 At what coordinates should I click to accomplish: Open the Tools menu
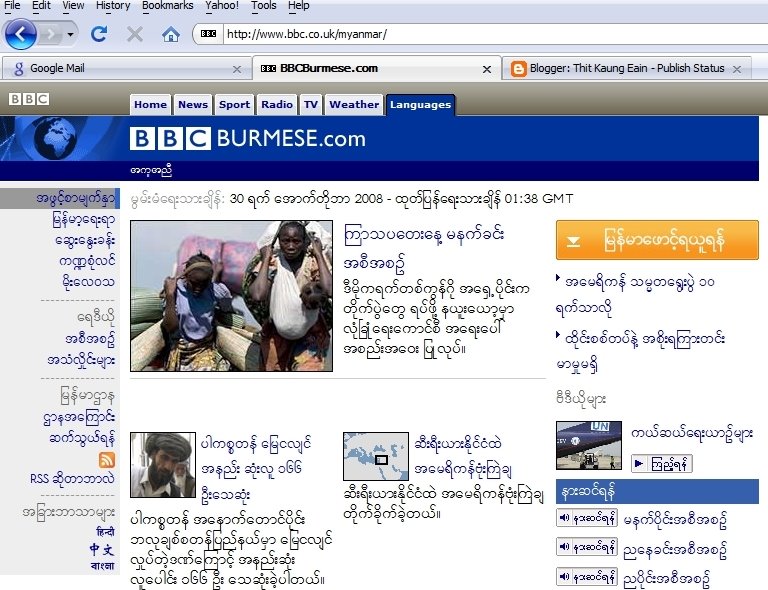[264, 5]
